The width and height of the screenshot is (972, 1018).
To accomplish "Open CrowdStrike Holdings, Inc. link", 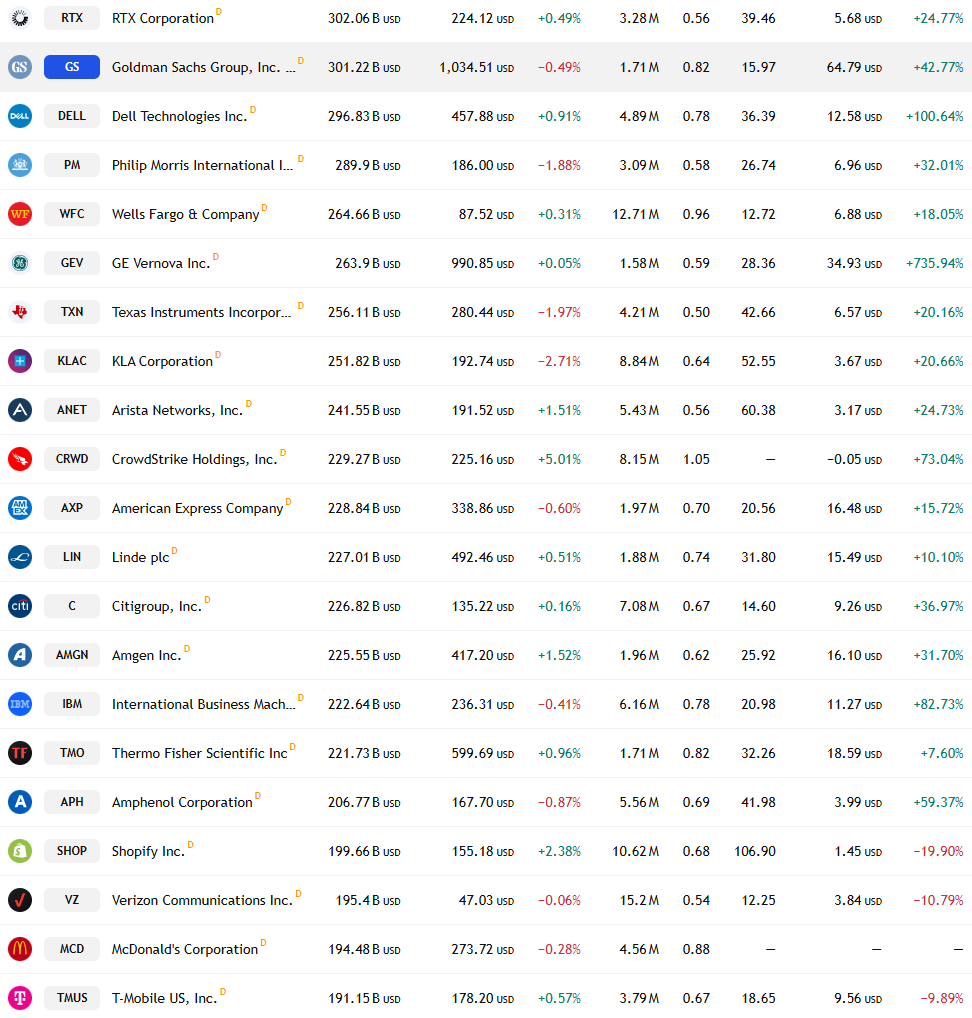I will point(195,459).
